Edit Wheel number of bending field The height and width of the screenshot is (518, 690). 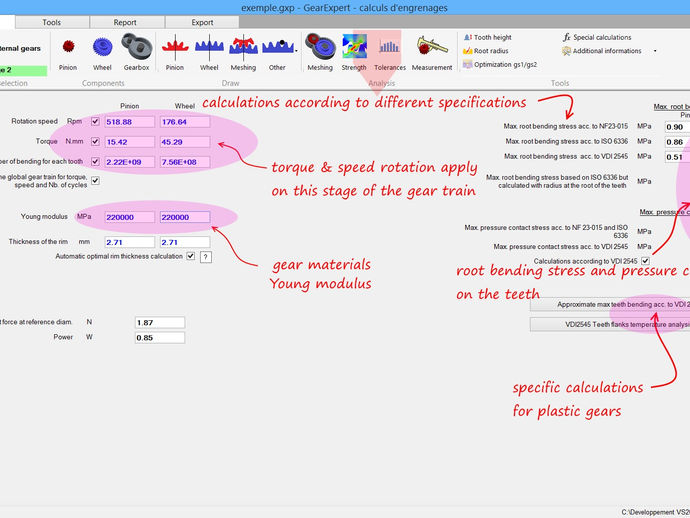(x=185, y=162)
